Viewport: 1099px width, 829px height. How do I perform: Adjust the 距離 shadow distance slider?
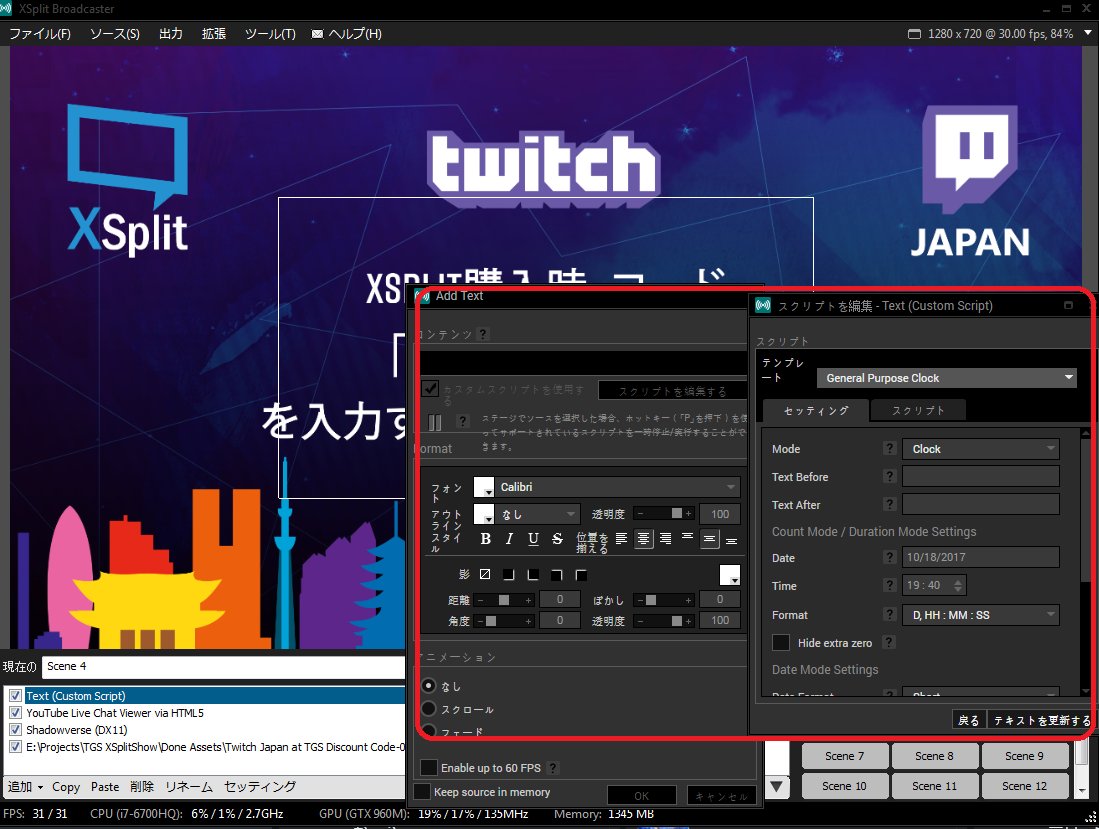point(502,600)
